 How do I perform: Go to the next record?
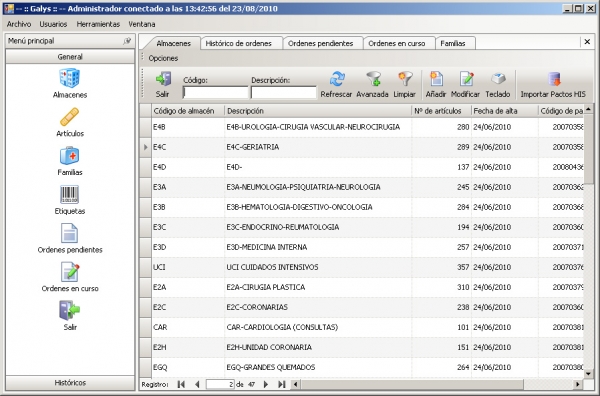[266, 384]
